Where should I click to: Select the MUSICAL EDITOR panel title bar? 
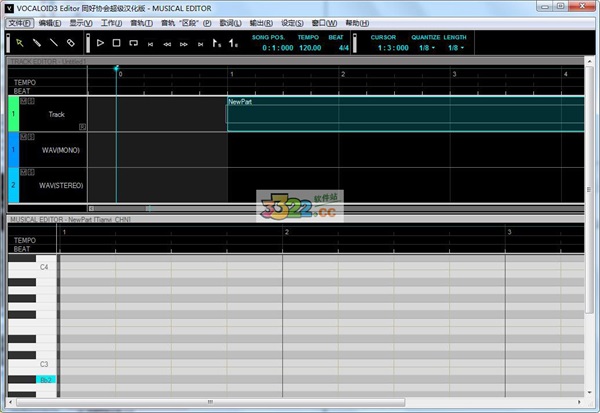(295, 219)
